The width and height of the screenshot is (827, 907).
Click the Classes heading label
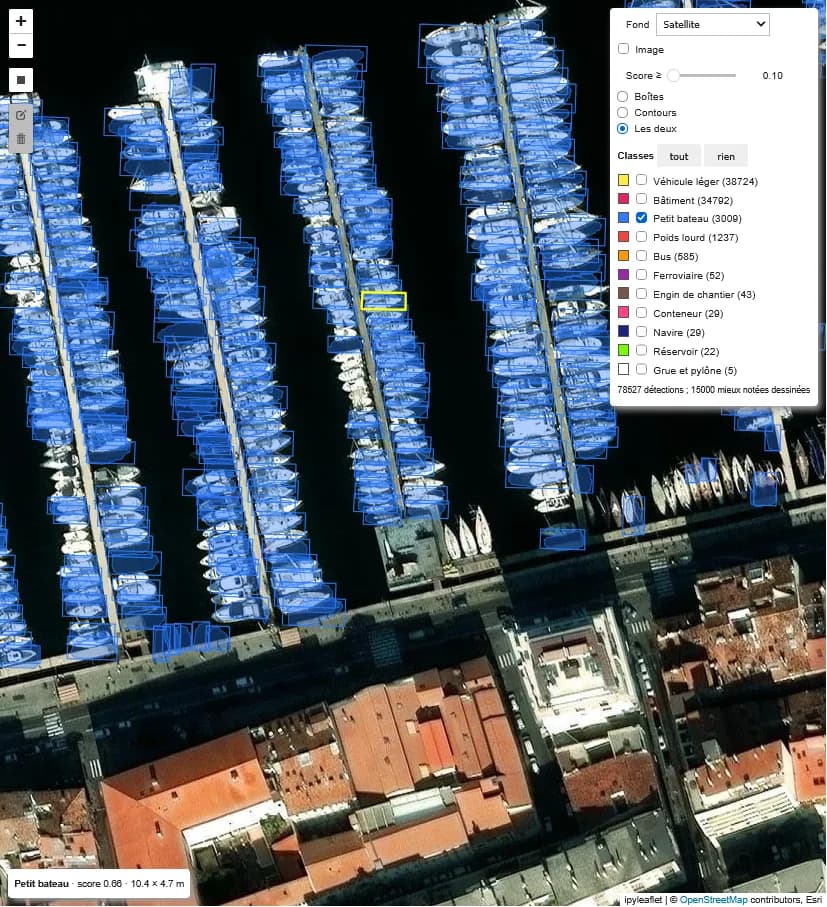click(635, 156)
